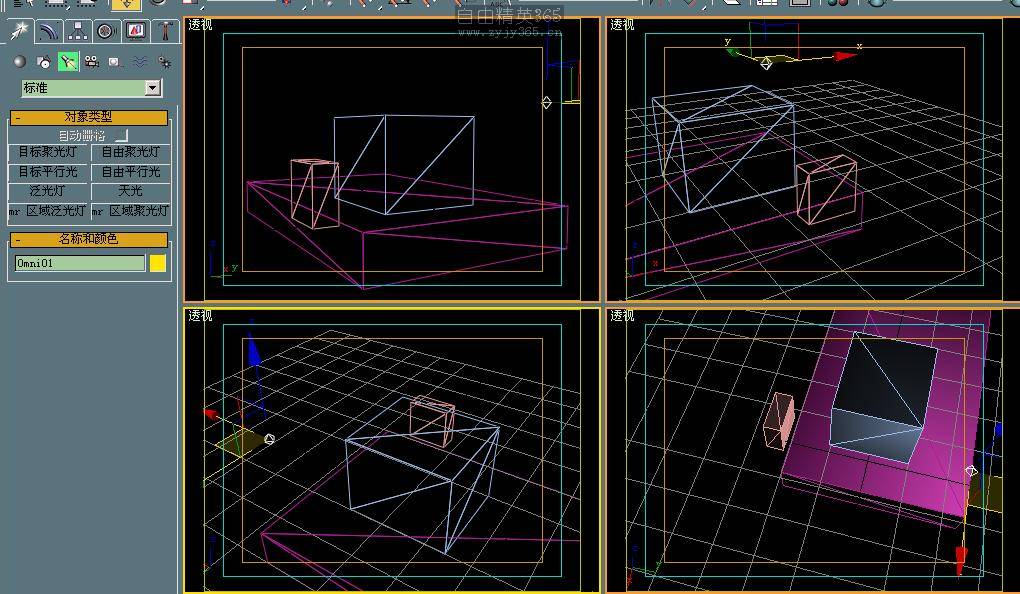This screenshot has width=1020, height=594.
Task: Open the Display panel tab
Action: (x=135, y=31)
